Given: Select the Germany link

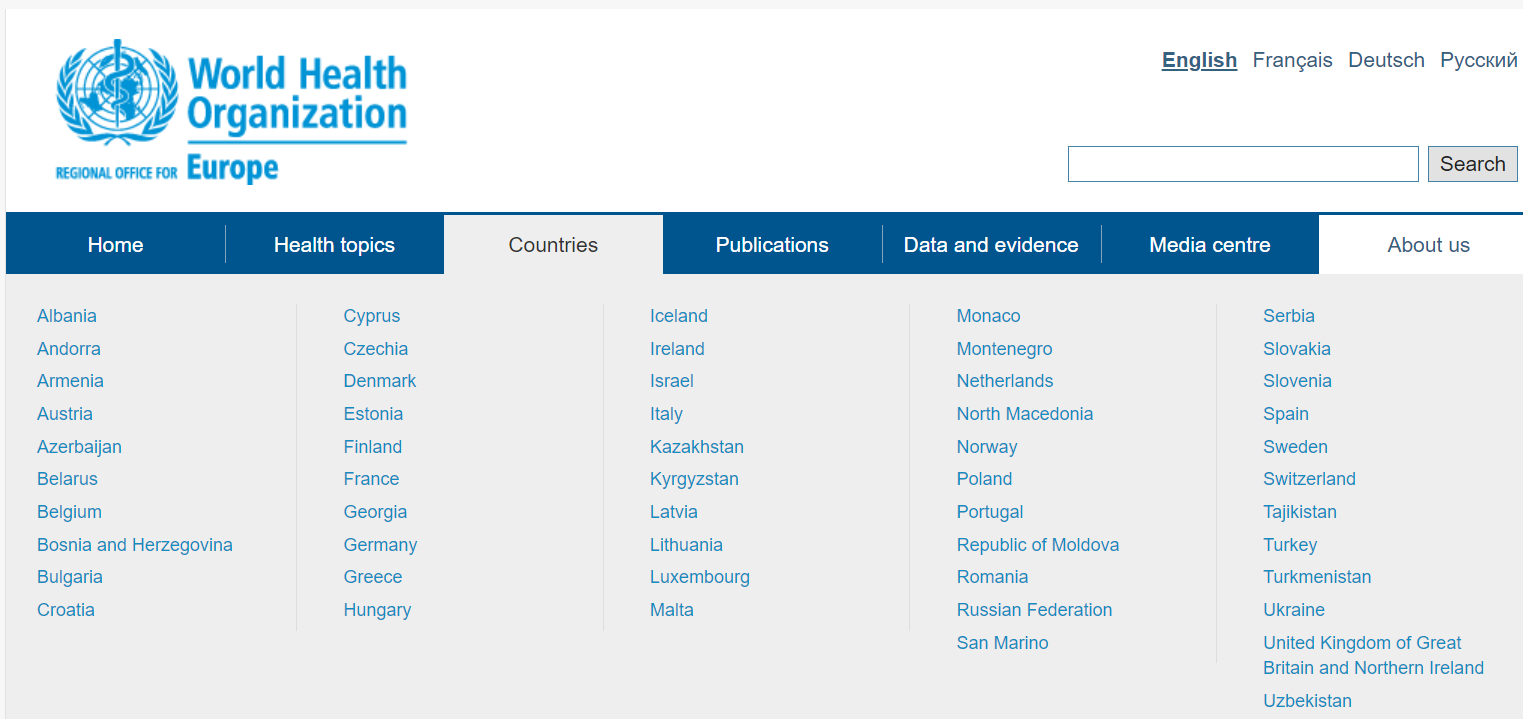Looking at the screenshot, I should pyautogui.click(x=380, y=545).
